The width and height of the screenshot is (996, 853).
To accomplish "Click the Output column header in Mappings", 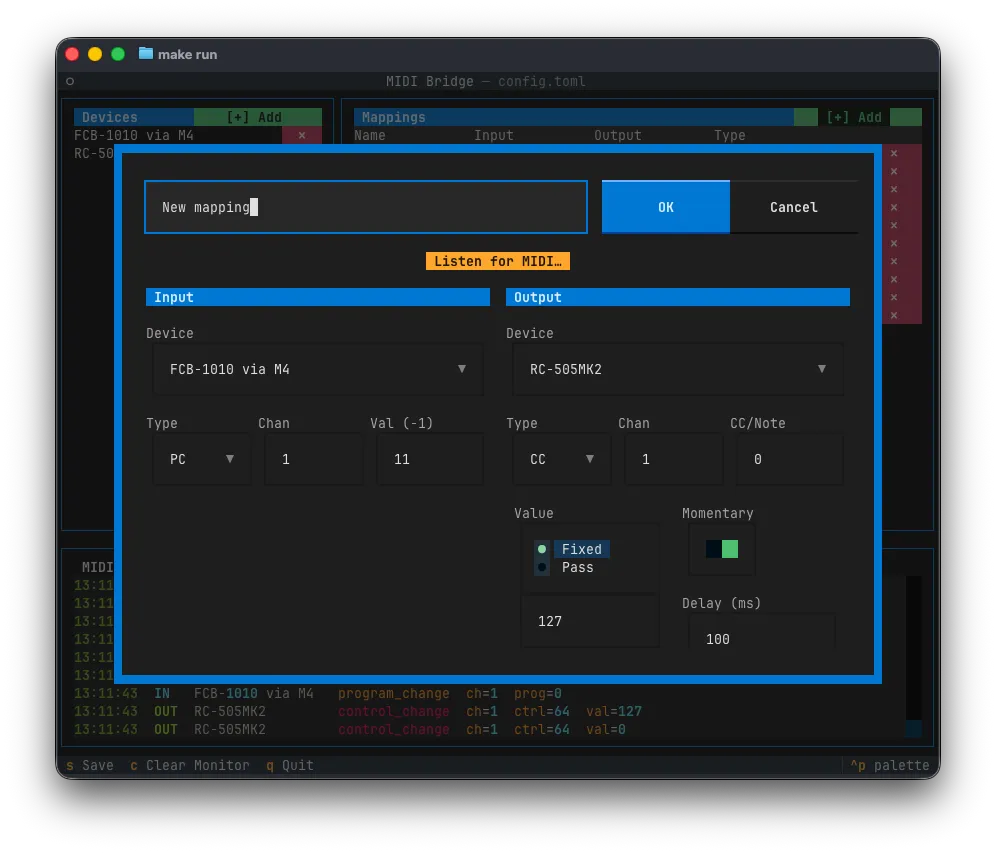I will (617, 135).
